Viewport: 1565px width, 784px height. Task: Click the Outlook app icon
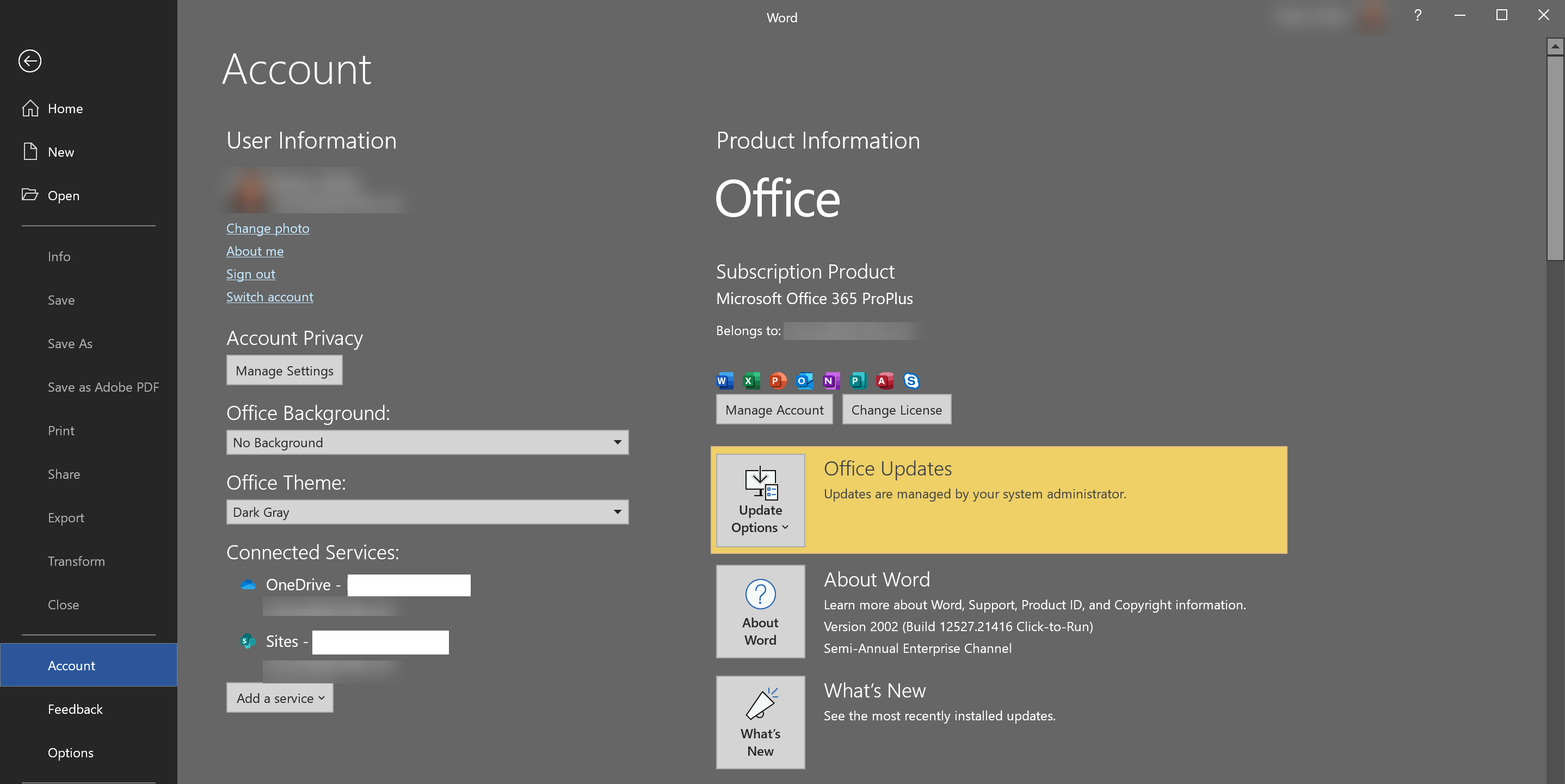[804, 381]
